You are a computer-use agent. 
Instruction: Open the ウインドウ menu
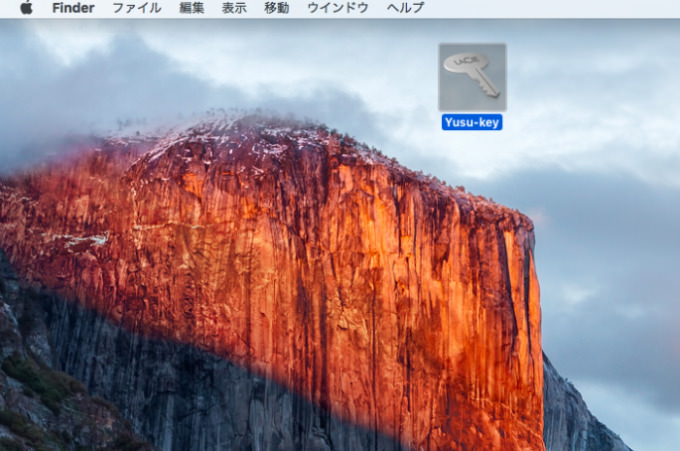(338, 8)
